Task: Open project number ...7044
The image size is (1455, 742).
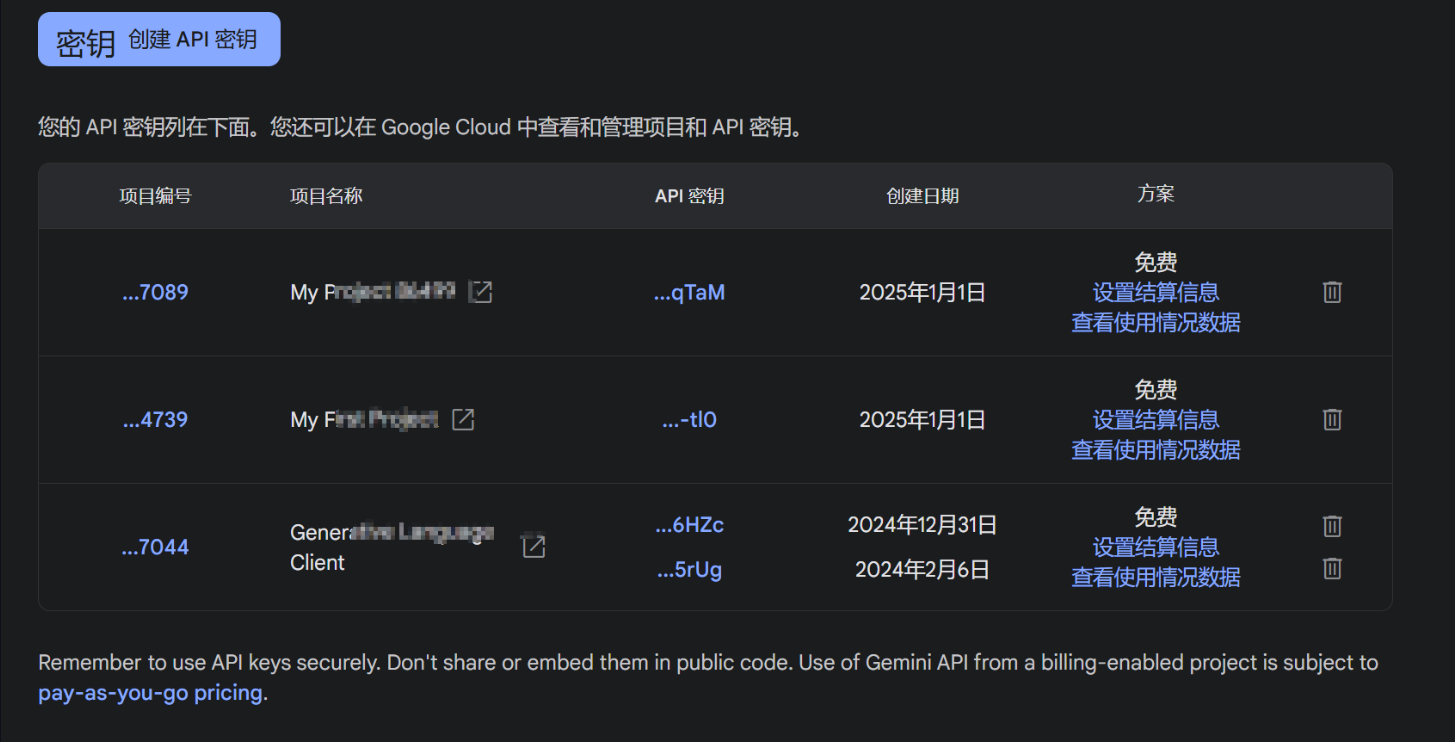Action: [154, 547]
